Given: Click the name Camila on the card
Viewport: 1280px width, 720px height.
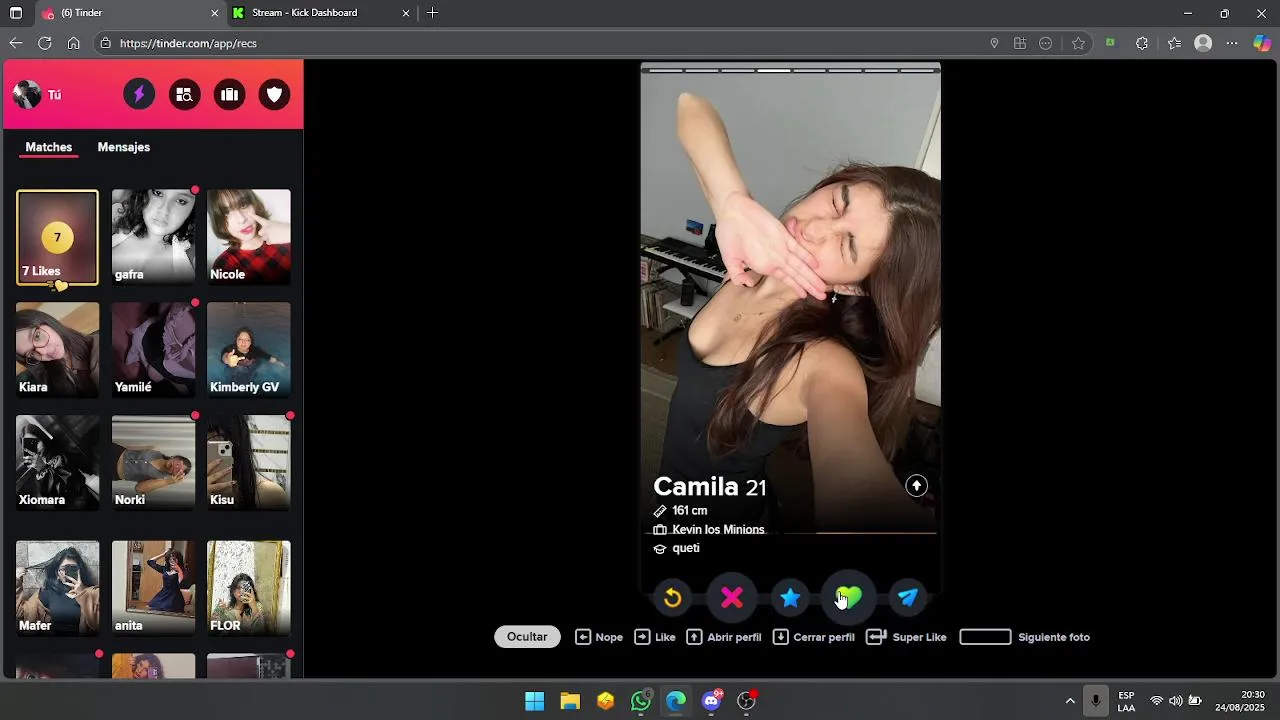Looking at the screenshot, I should coord(696,487).
